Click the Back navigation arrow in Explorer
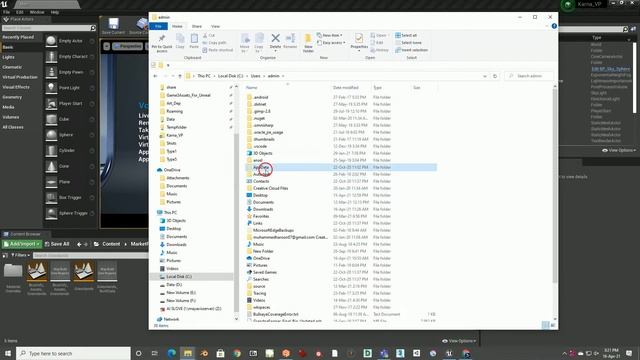640x360 pixels. point(156,76)
